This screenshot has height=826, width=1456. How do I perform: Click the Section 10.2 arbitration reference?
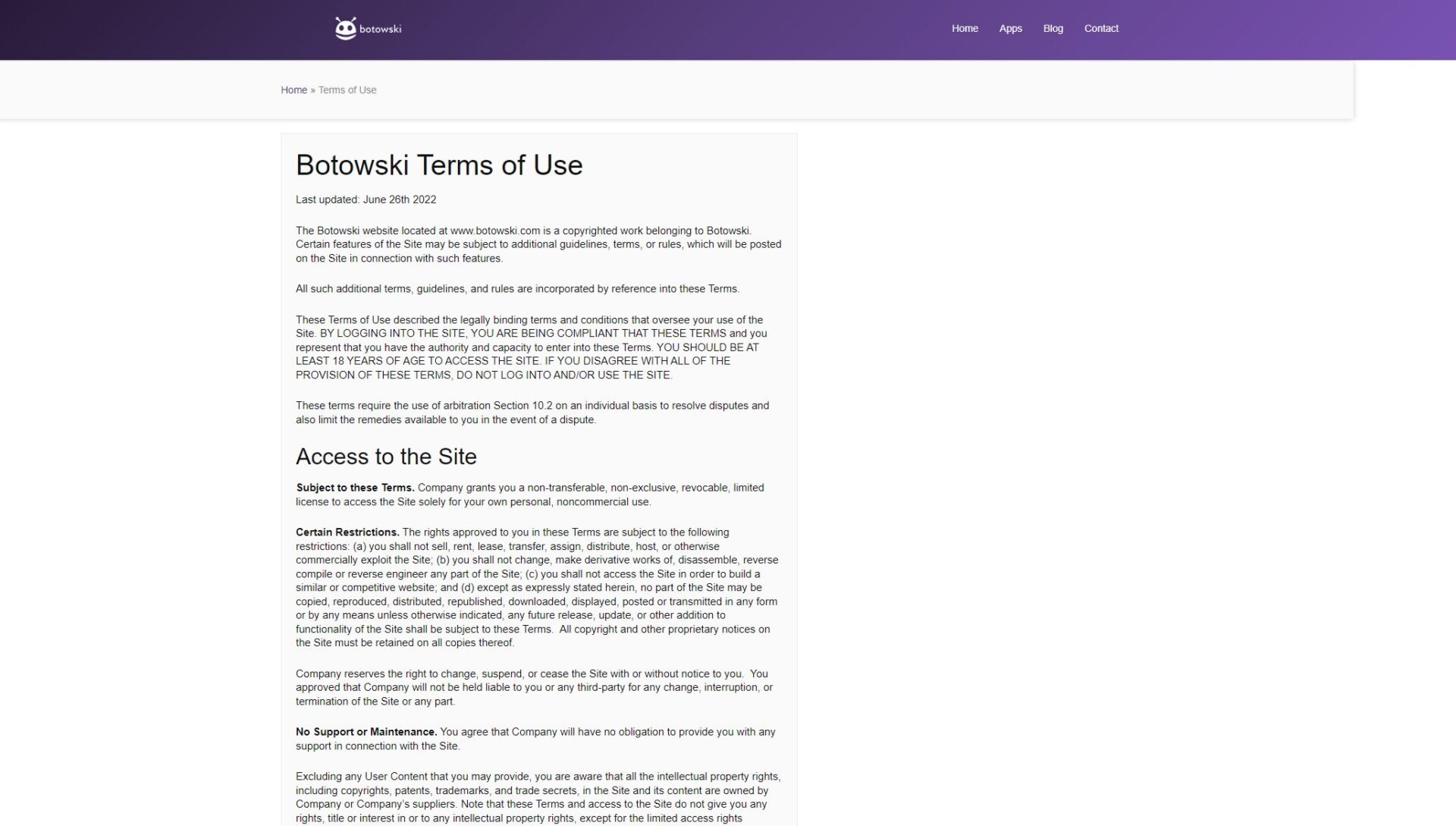[522, 406]
